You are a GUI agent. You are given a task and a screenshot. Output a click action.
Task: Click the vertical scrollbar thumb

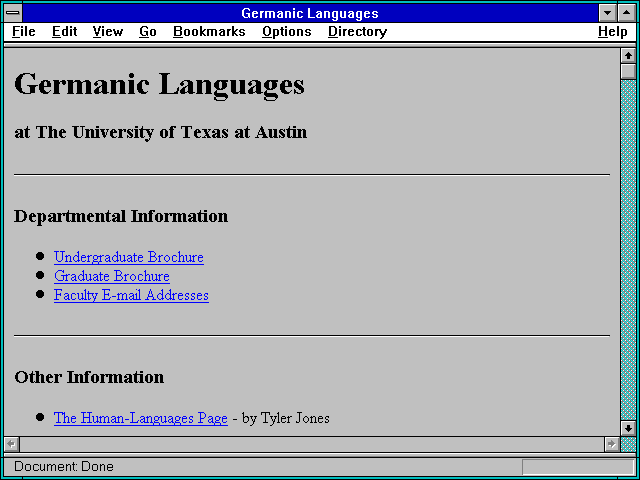coord(628,71)
